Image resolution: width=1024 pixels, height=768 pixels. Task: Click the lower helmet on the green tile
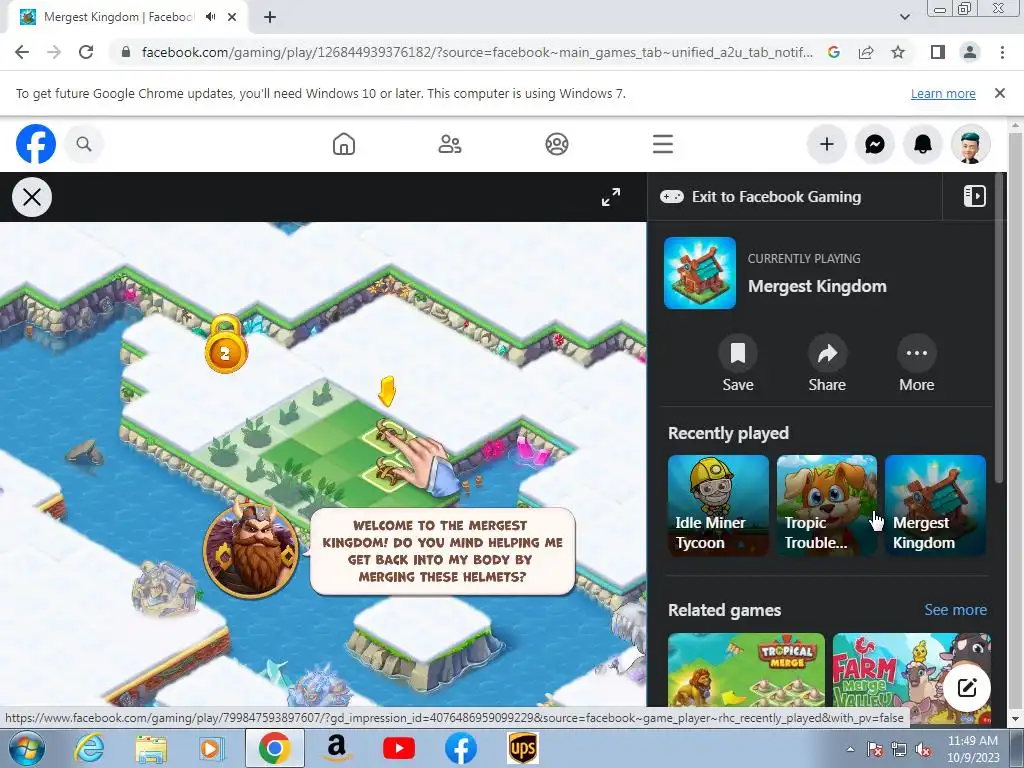coord(389,473)
